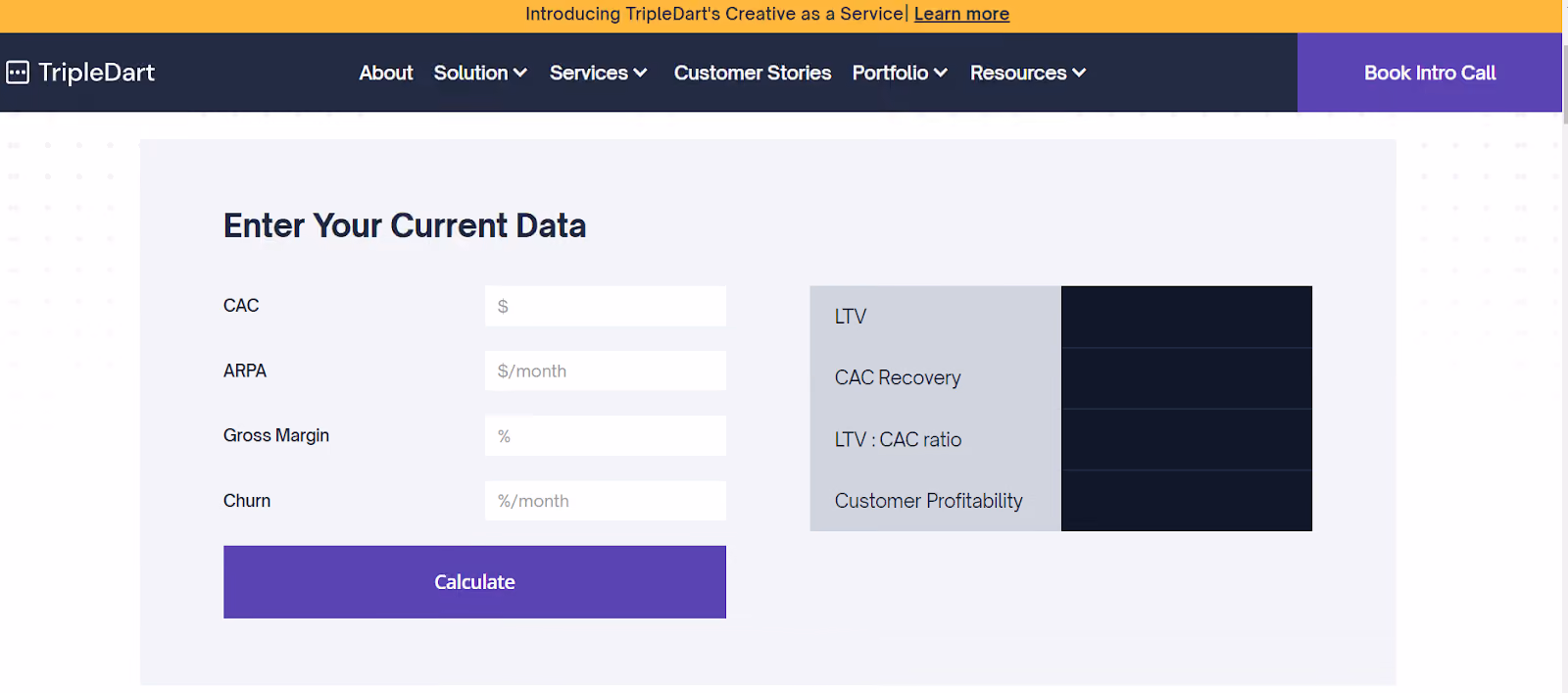Go to Customer Stories
The image size is (1568, 693).
[753, 73]
